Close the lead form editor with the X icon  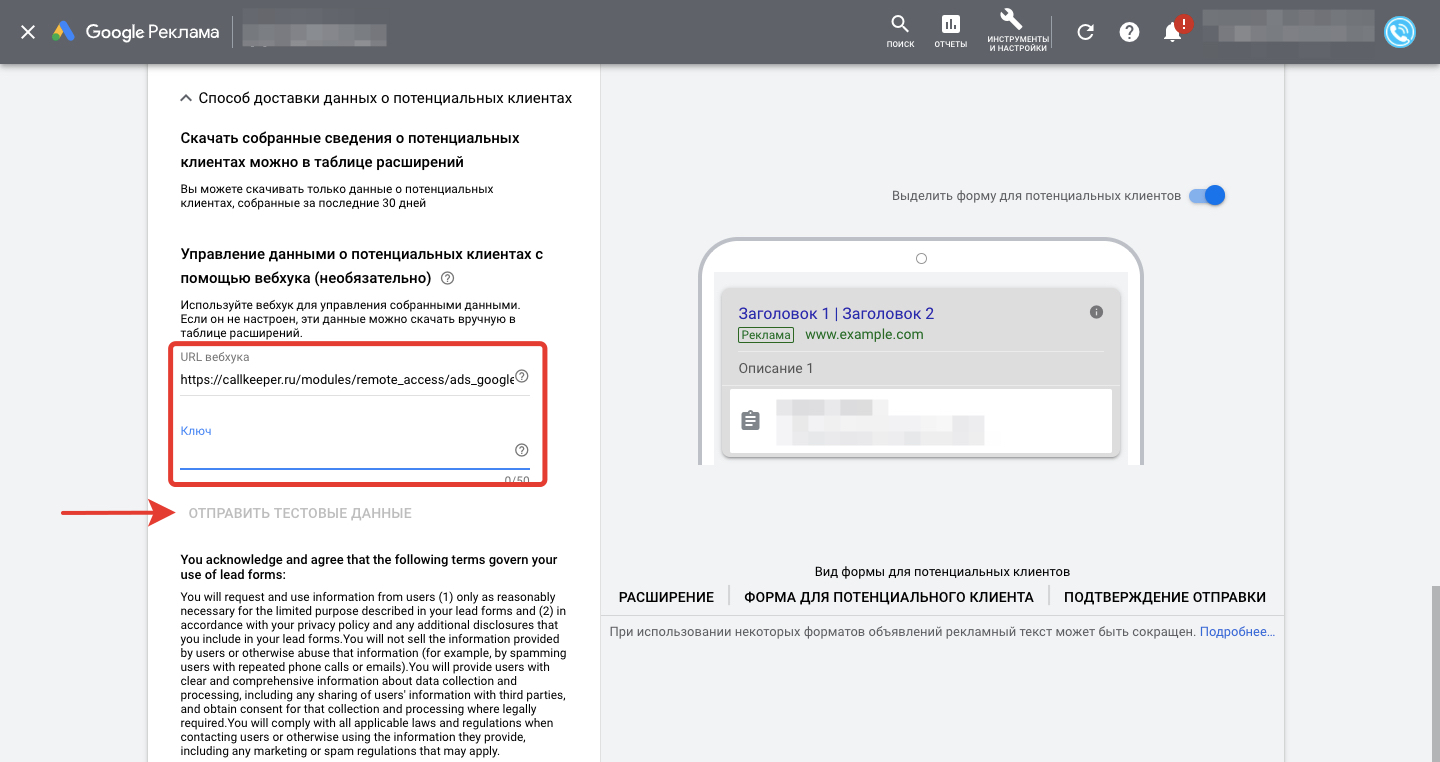tap(28, 32)
